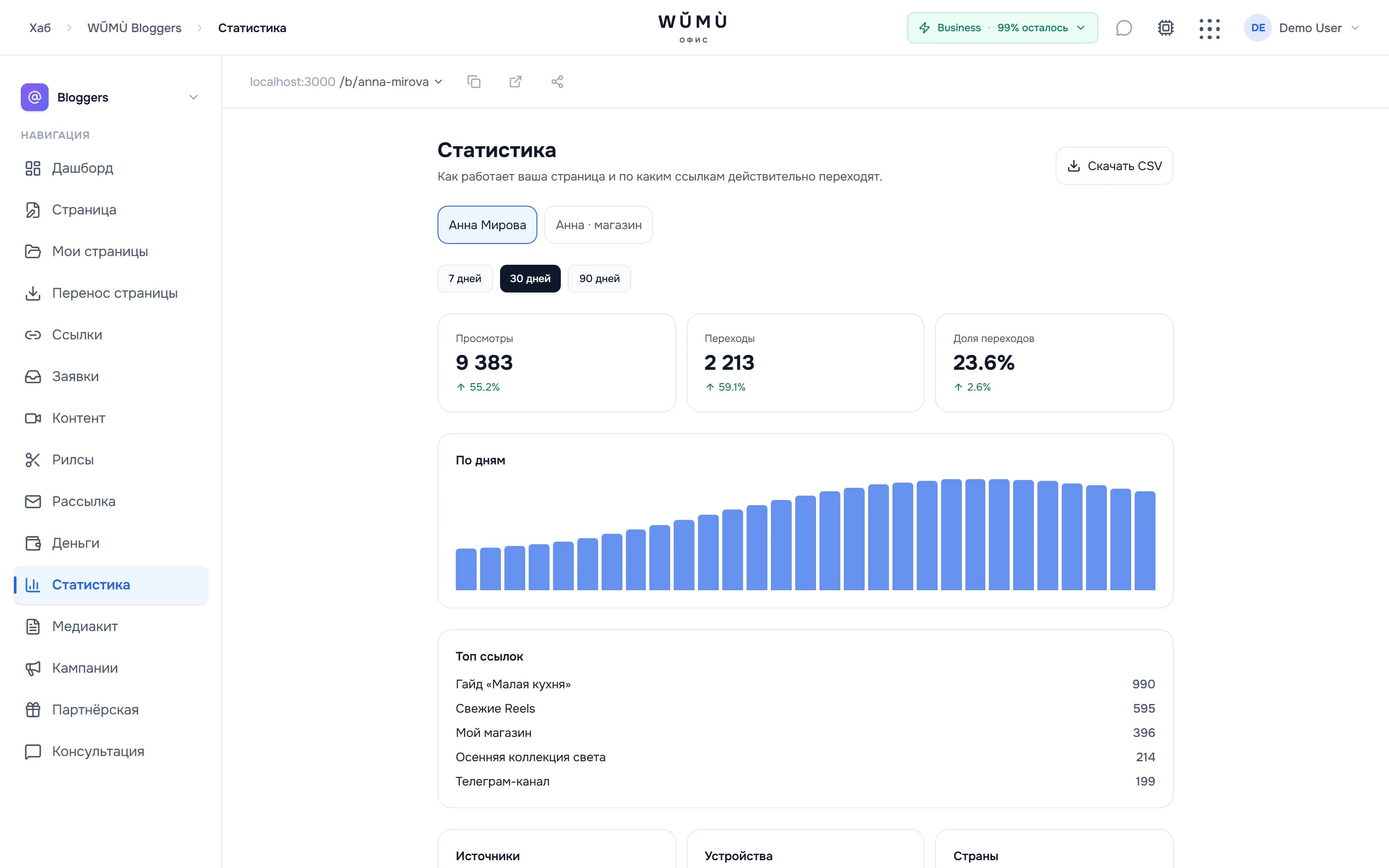Click the Перенос страницы download icon
This screenshot has width=1389, height=868.
pos(33,293)
